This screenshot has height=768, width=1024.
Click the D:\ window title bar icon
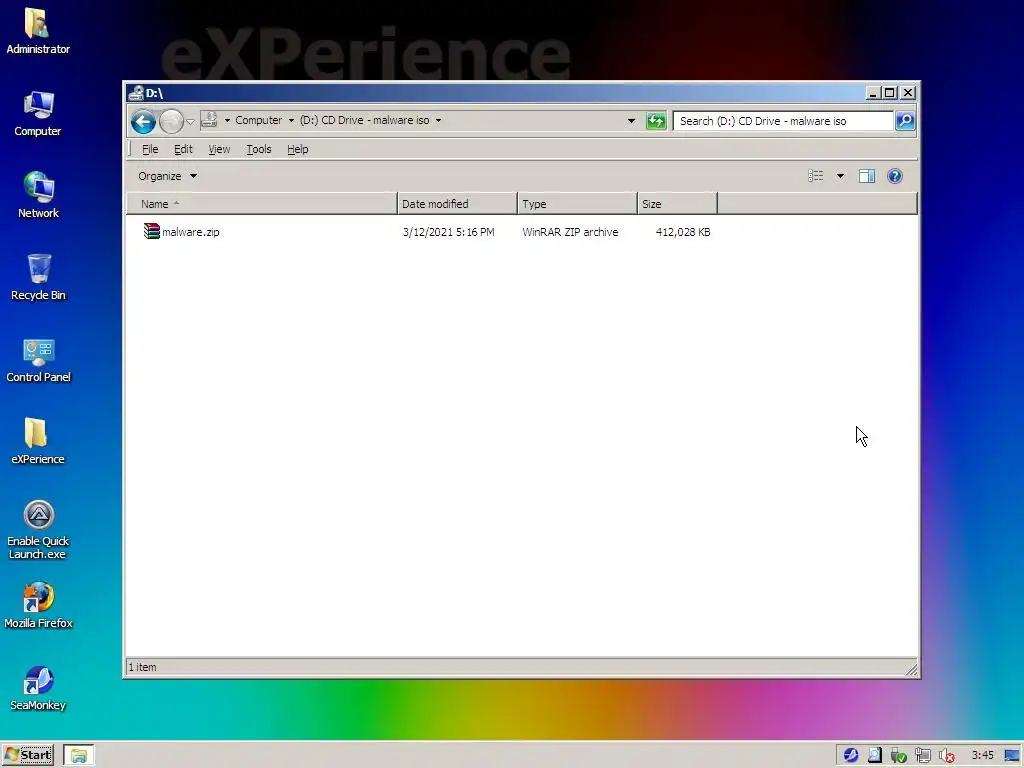[136, 93]
